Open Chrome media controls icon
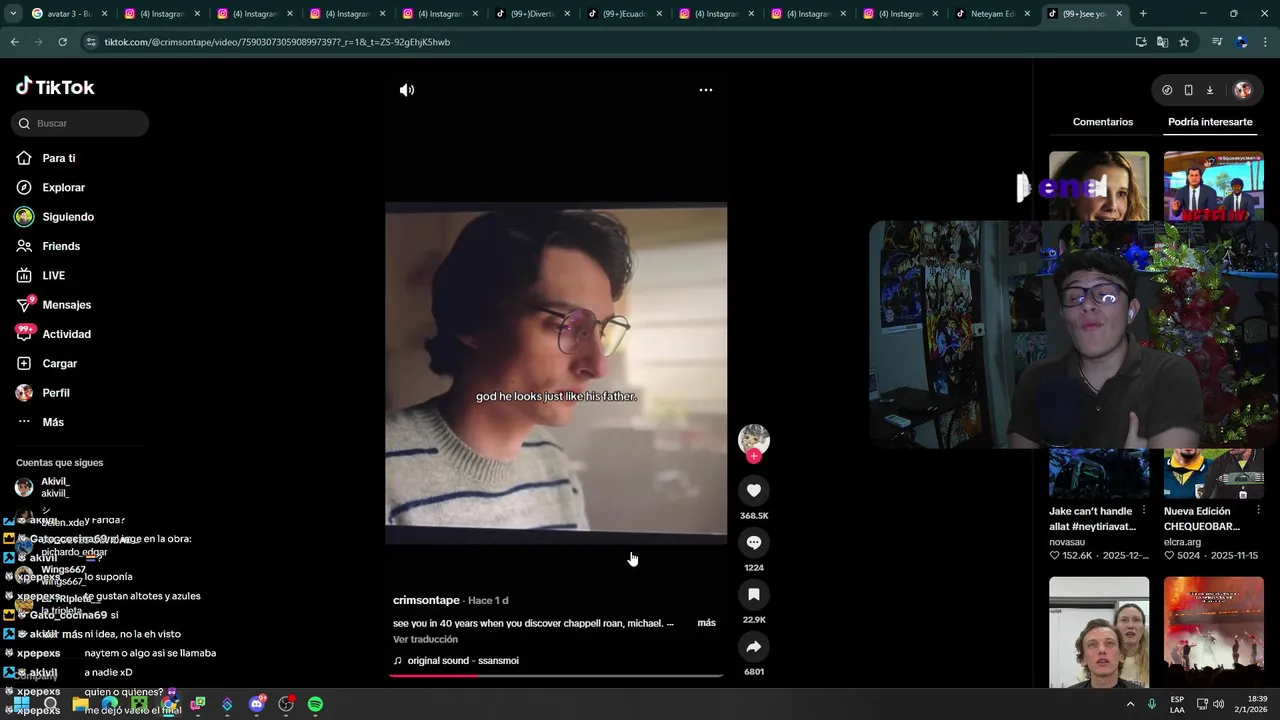 tap(1217, 42)
